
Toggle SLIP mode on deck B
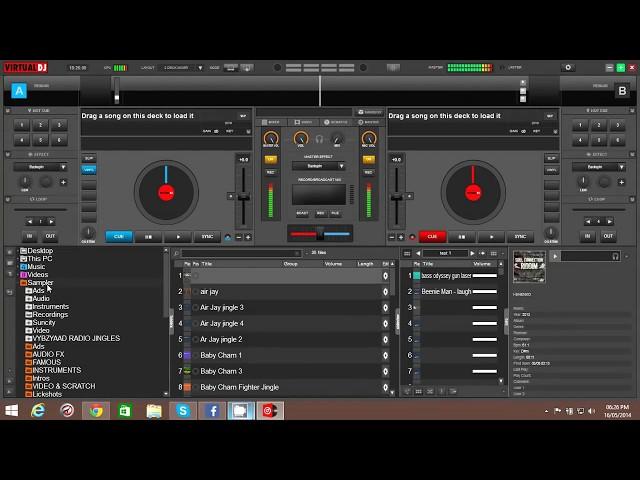(551, 158)
